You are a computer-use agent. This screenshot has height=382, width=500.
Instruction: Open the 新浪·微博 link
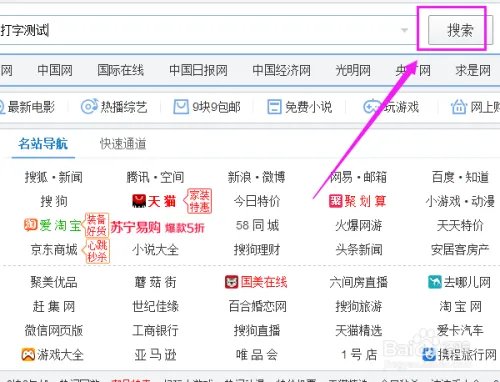coord(257,177)
